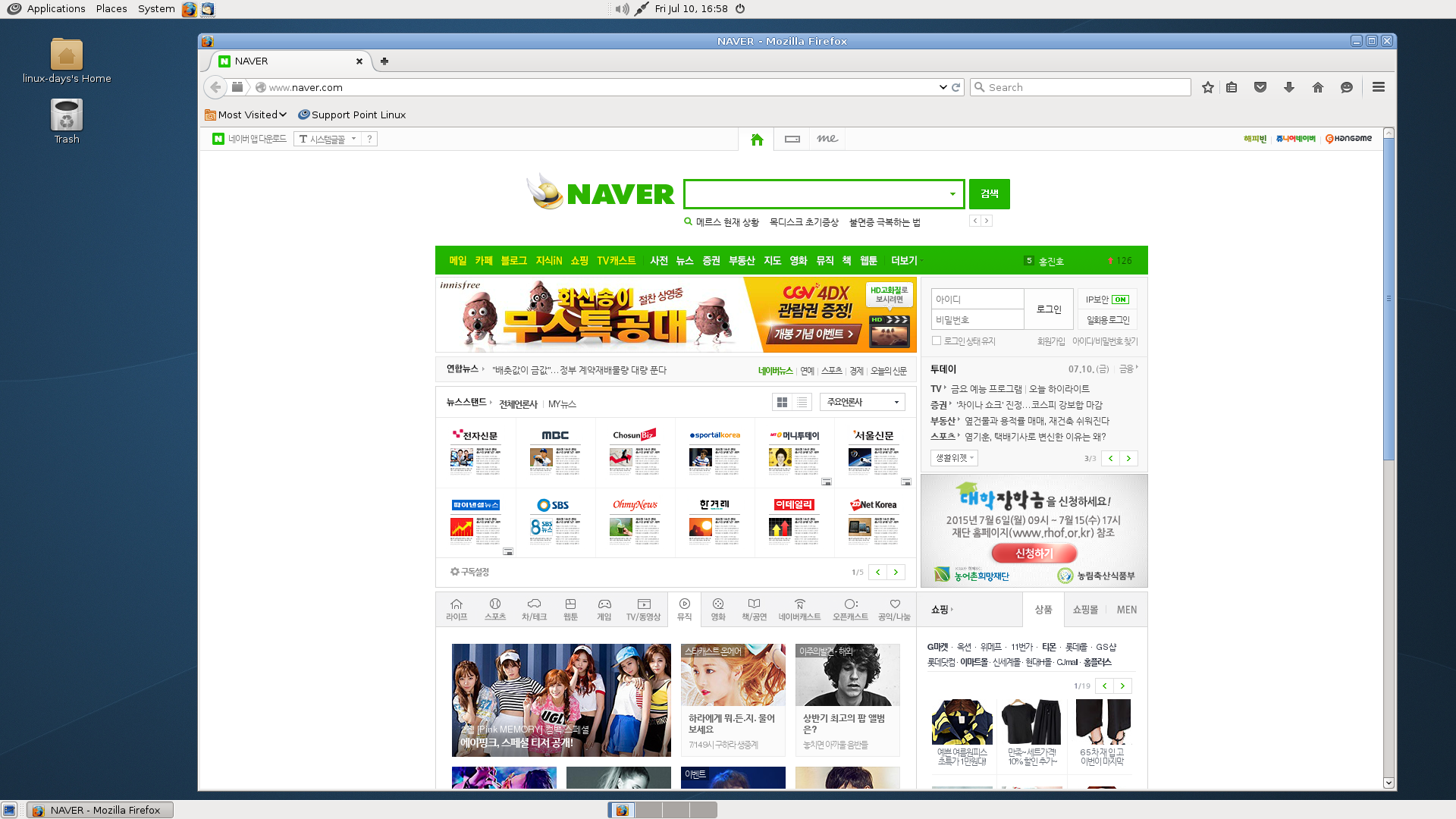This screenshot has height=819, width=1456.
Task: Click the Naver 'me' icon
Action: (827, 139)
